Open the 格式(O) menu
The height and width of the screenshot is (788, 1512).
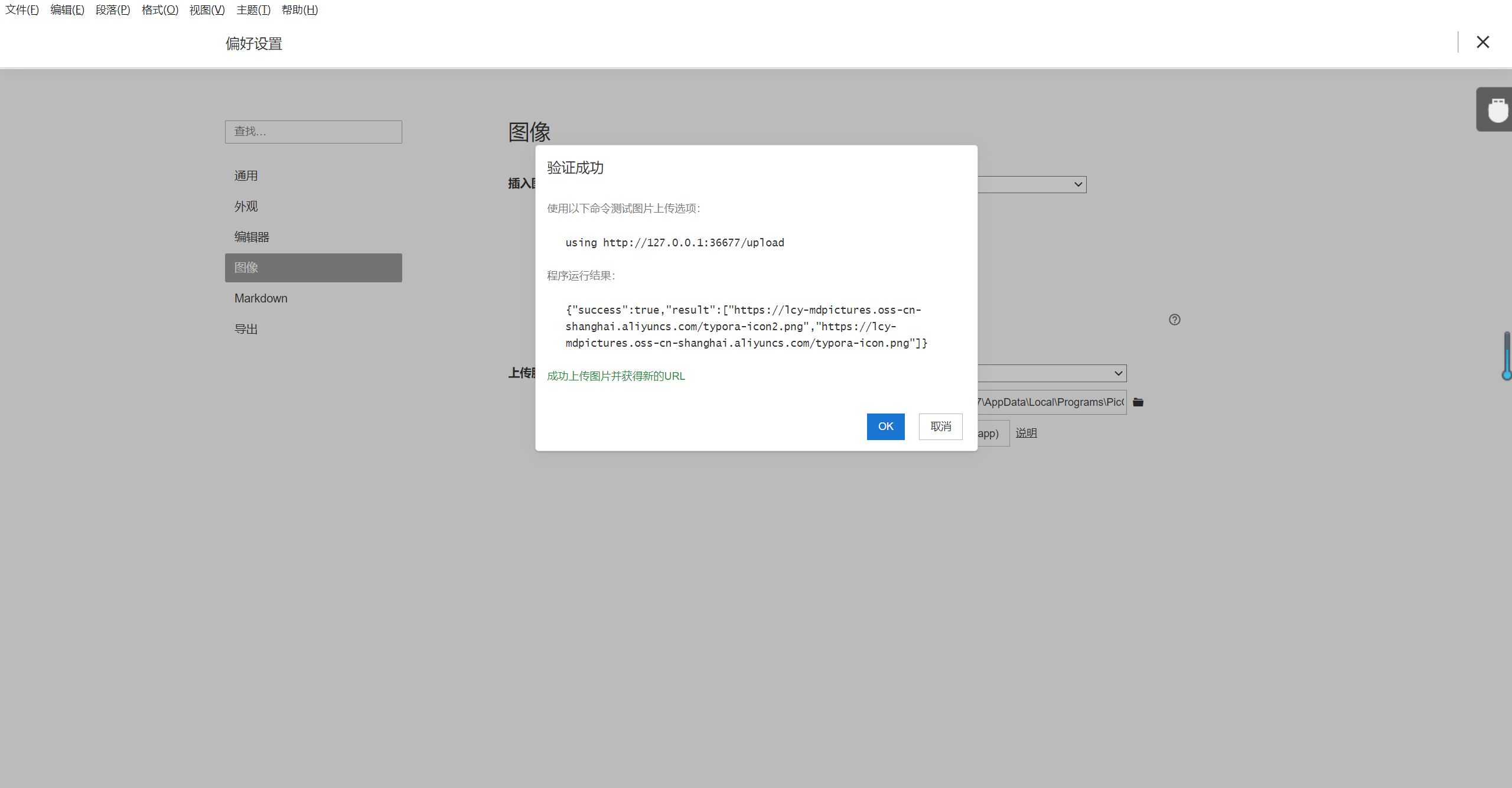click(159, 10)
